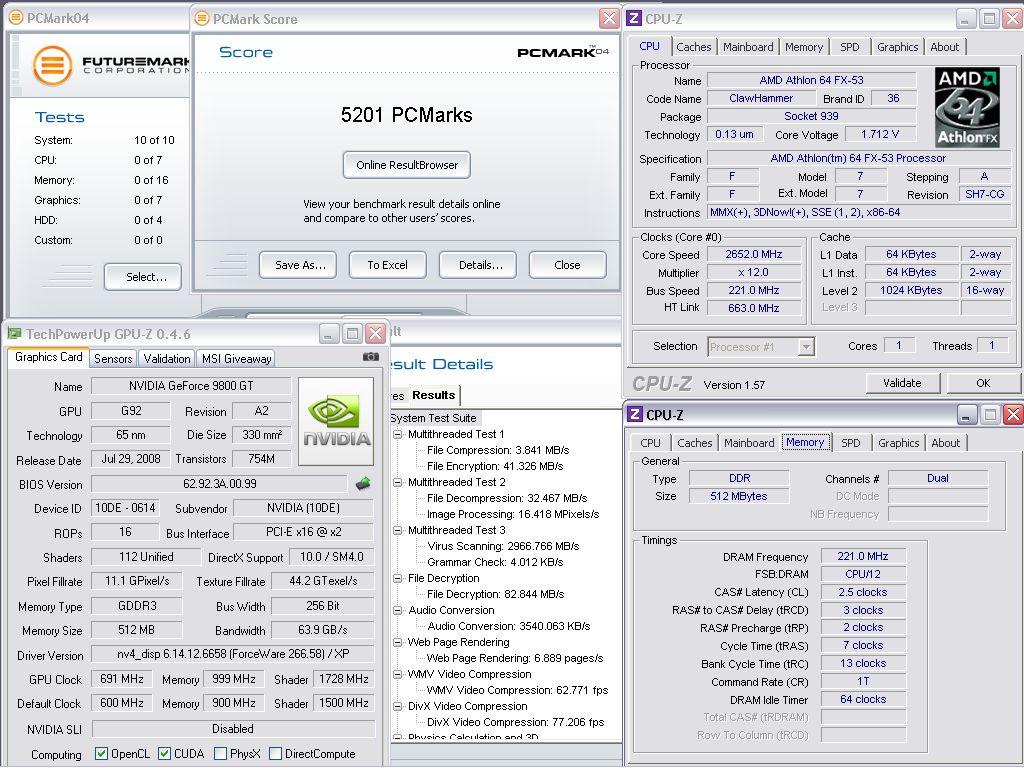Click the AMD Athlon FX logo in CPU-Z
1024x768 pixels.
click(x=967, y=106)
